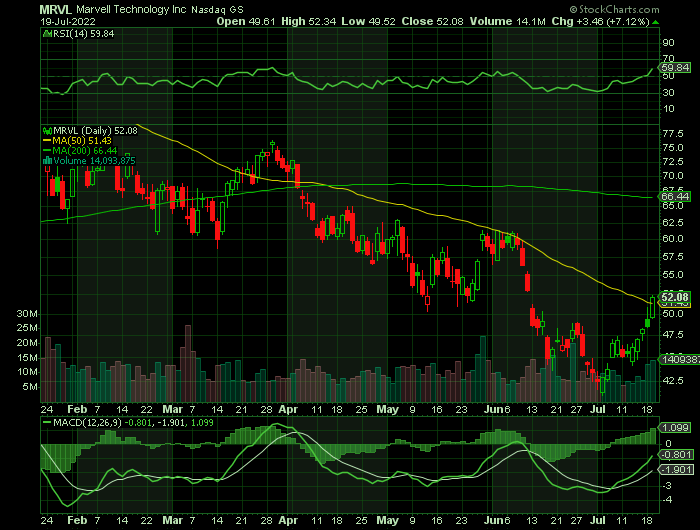Image resolution: width=700 pixels, height=530 pixels.
Task: Click the Marvell Technology Inc company name
Action: pos(131,9)
